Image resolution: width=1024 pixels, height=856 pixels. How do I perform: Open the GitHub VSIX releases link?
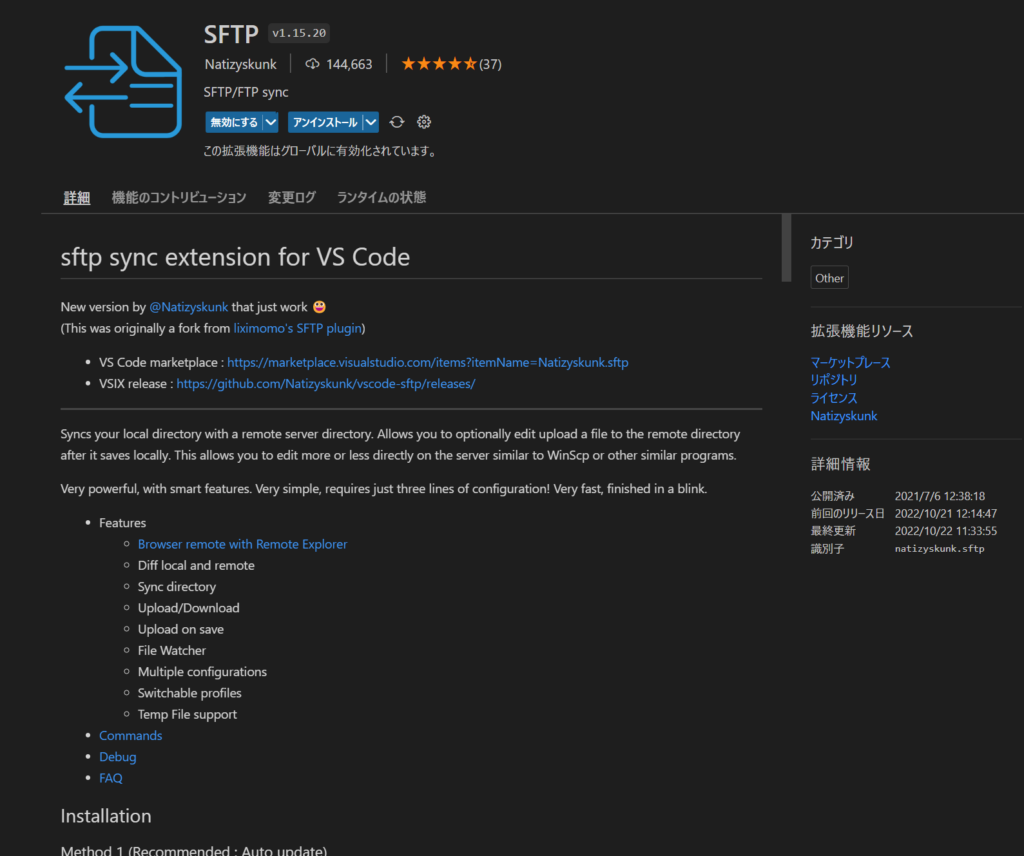325,383
